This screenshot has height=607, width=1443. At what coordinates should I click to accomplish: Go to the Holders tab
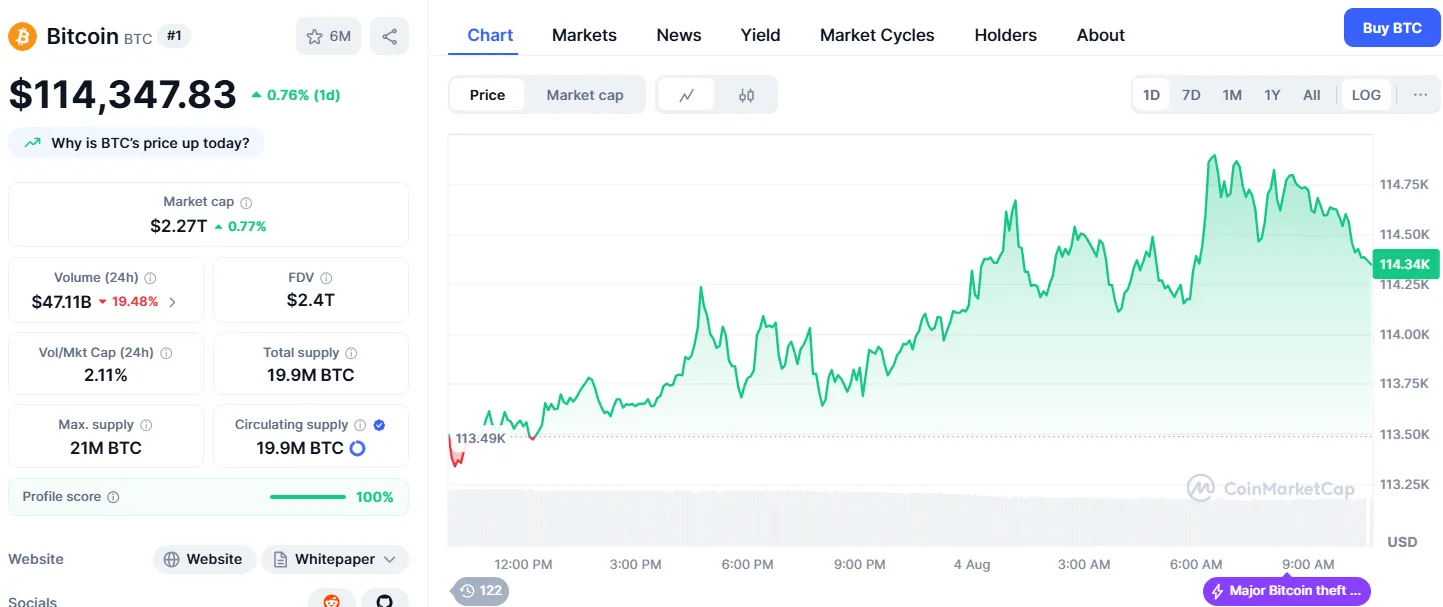click(1005, 35)
